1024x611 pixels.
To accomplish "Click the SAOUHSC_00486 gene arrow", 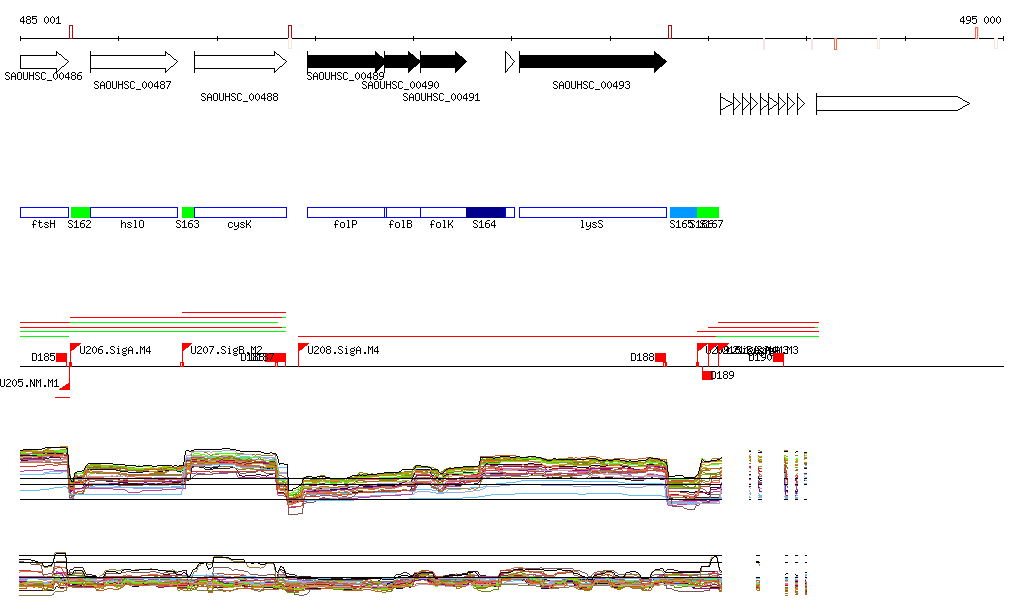I will 44,62.
